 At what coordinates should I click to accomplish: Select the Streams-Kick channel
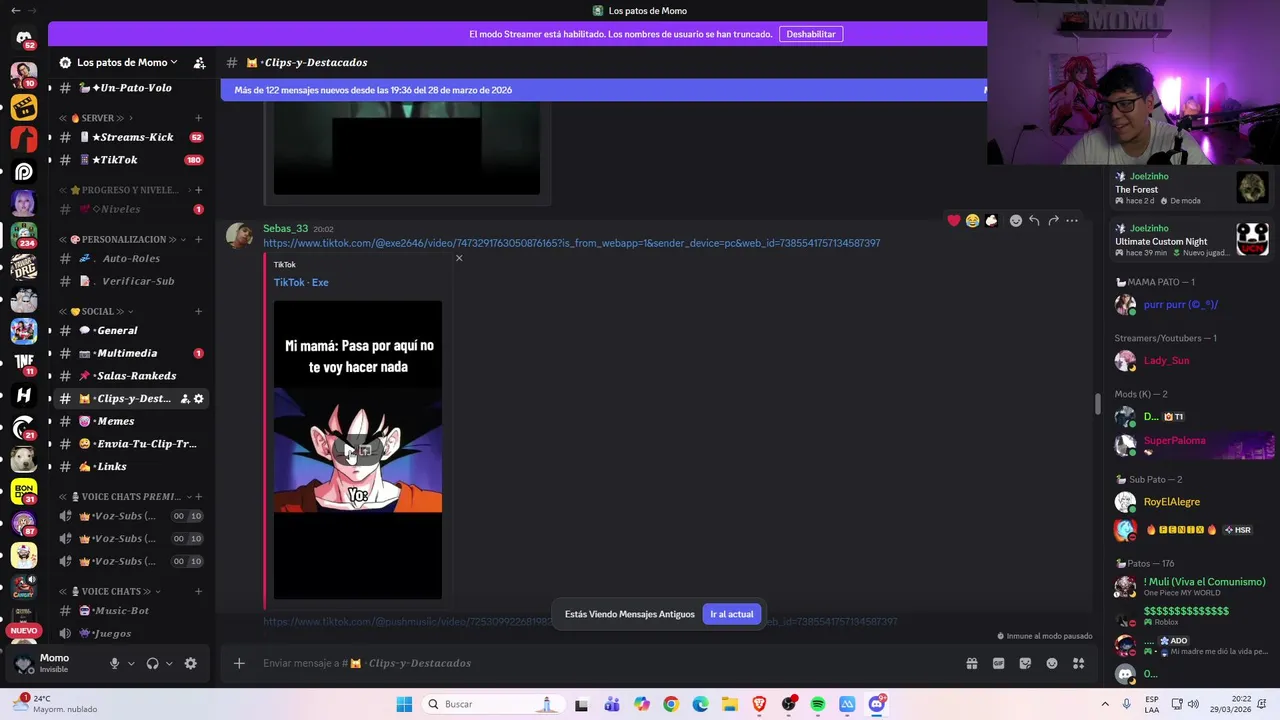tap(130, 137)
